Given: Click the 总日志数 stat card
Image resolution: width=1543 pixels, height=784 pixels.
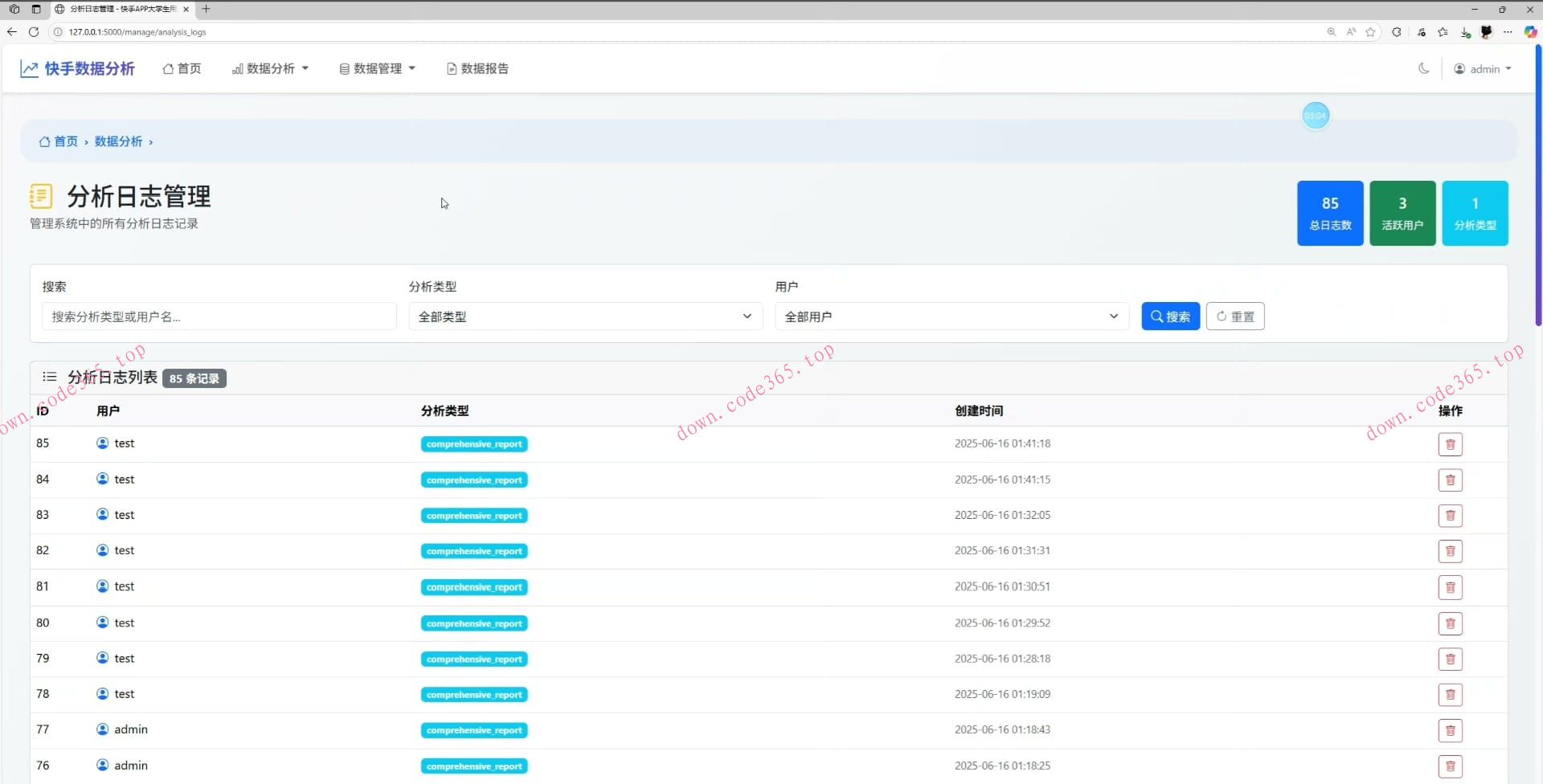Looking at the screenshot, I should [x=1329, y=213].
